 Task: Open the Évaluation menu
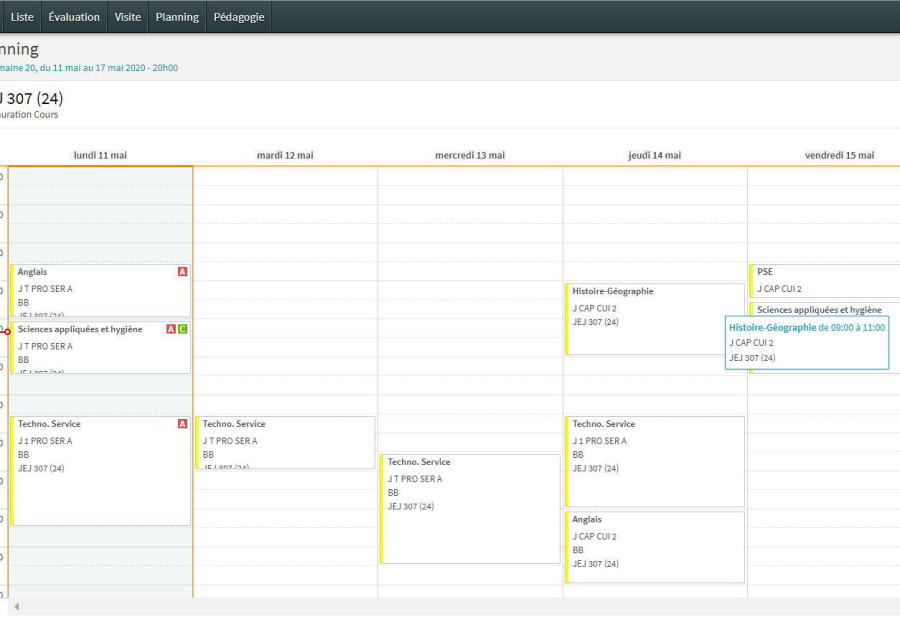(x=74, y=17)
